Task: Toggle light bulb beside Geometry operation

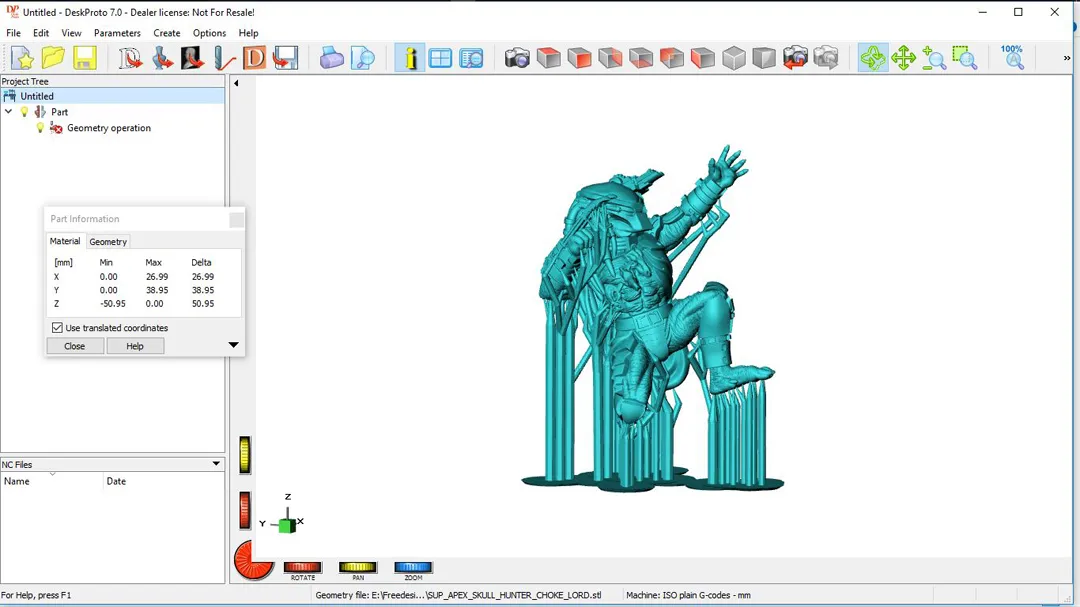Action: (x=40, y=128)
